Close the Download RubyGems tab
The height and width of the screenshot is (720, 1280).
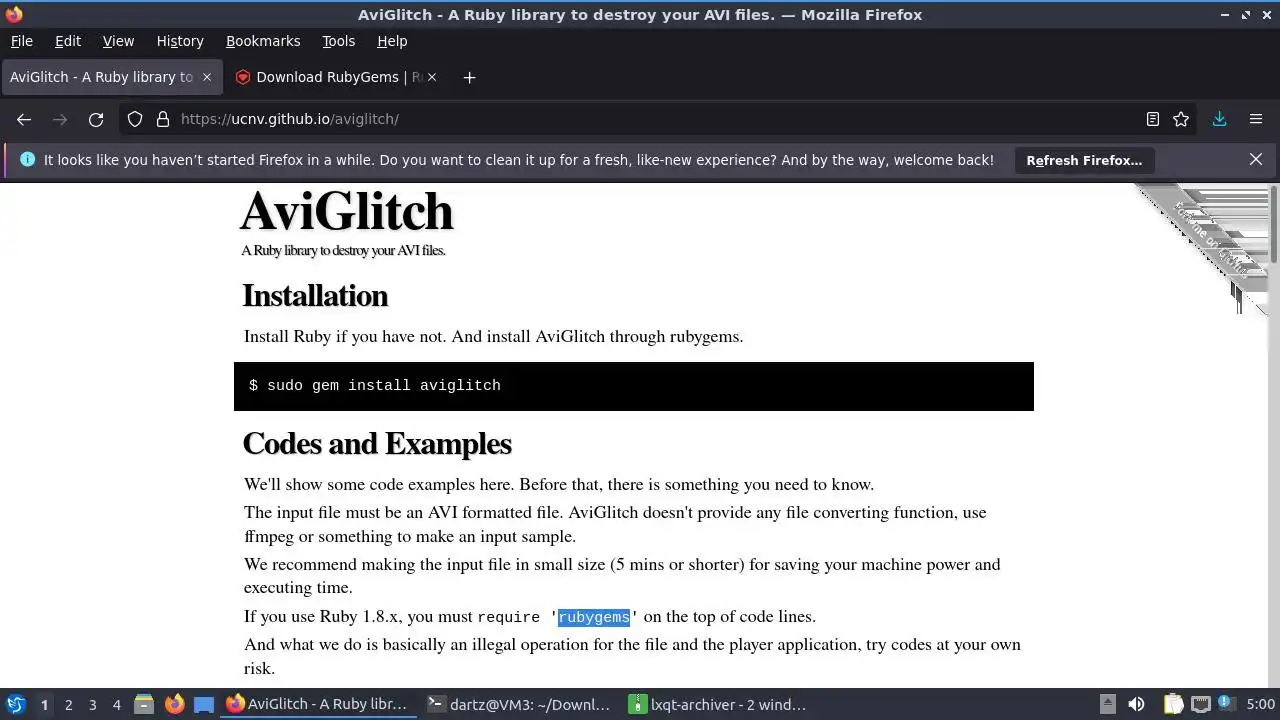point(432,77)
